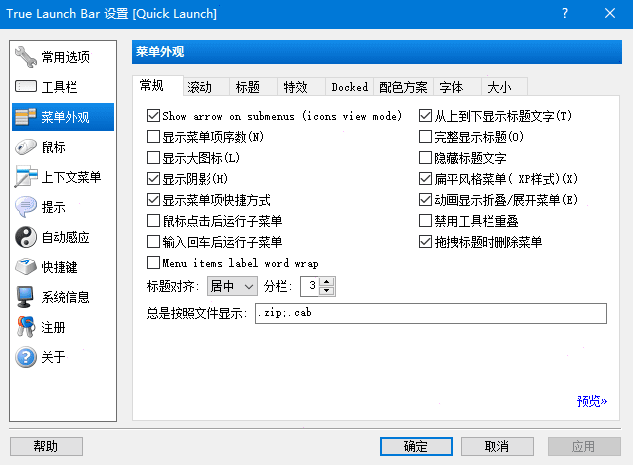Open the 注册 keys icon
This screenshot has width=633, height=465.
click(26, 327)
